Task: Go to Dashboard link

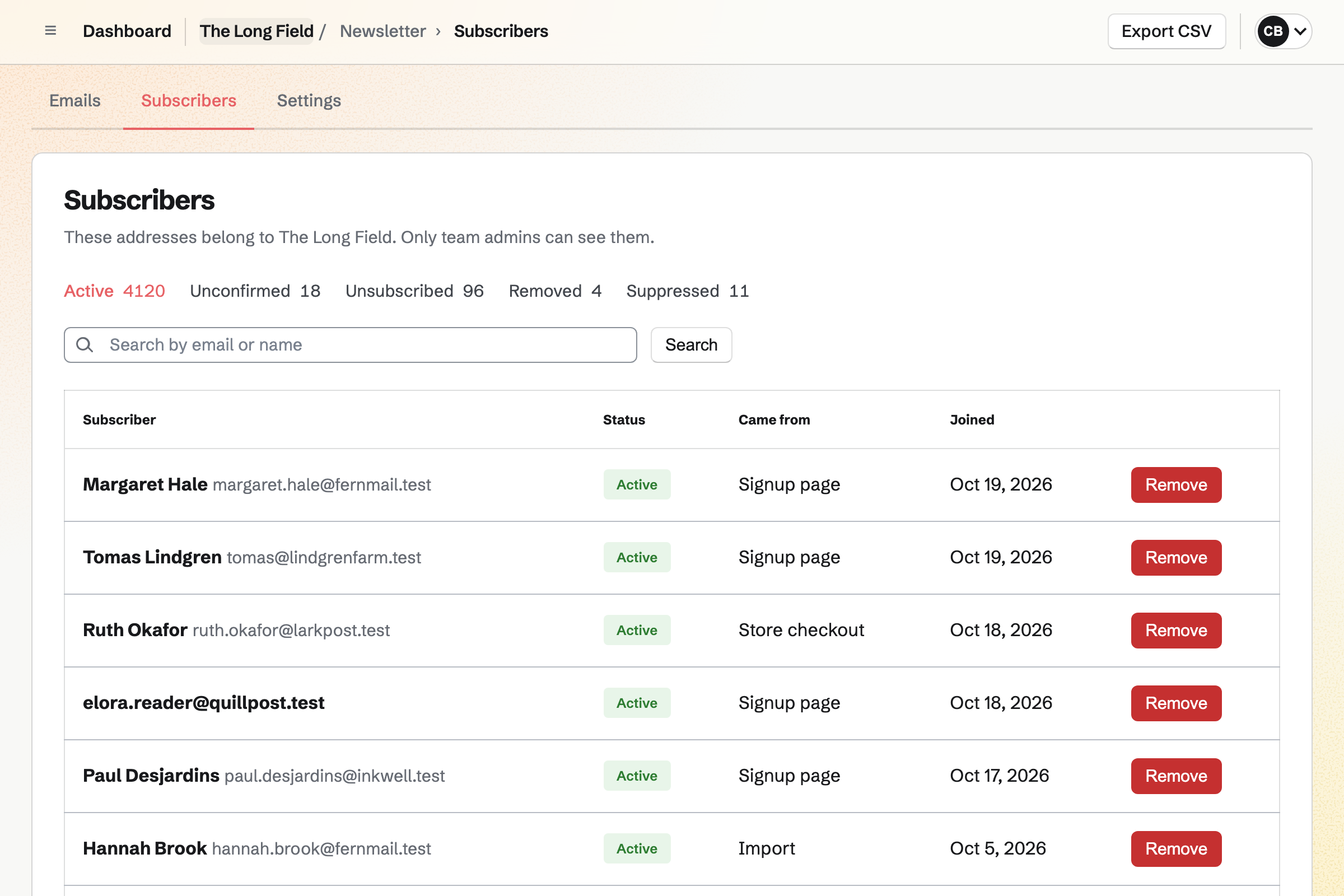Action: click(x=127, y=31)
